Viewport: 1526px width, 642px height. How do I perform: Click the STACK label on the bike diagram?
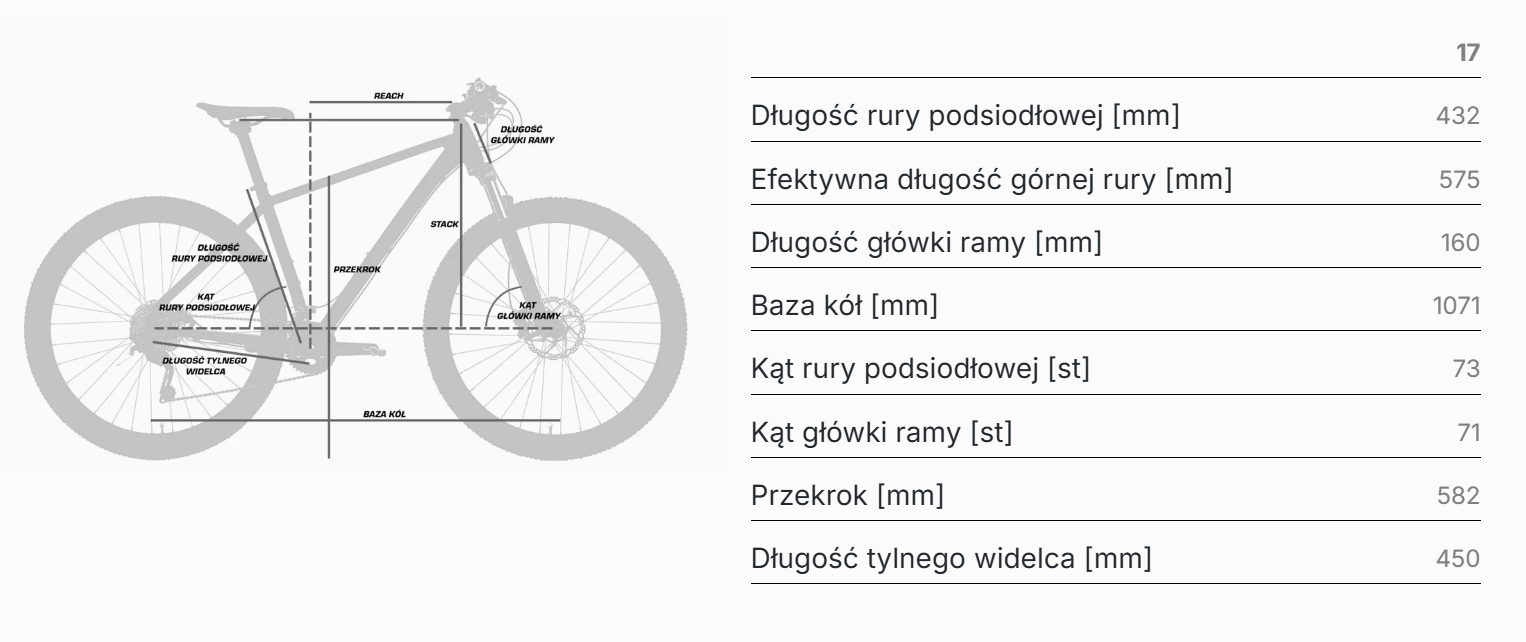pyautogui.click(x=444, y=224)
